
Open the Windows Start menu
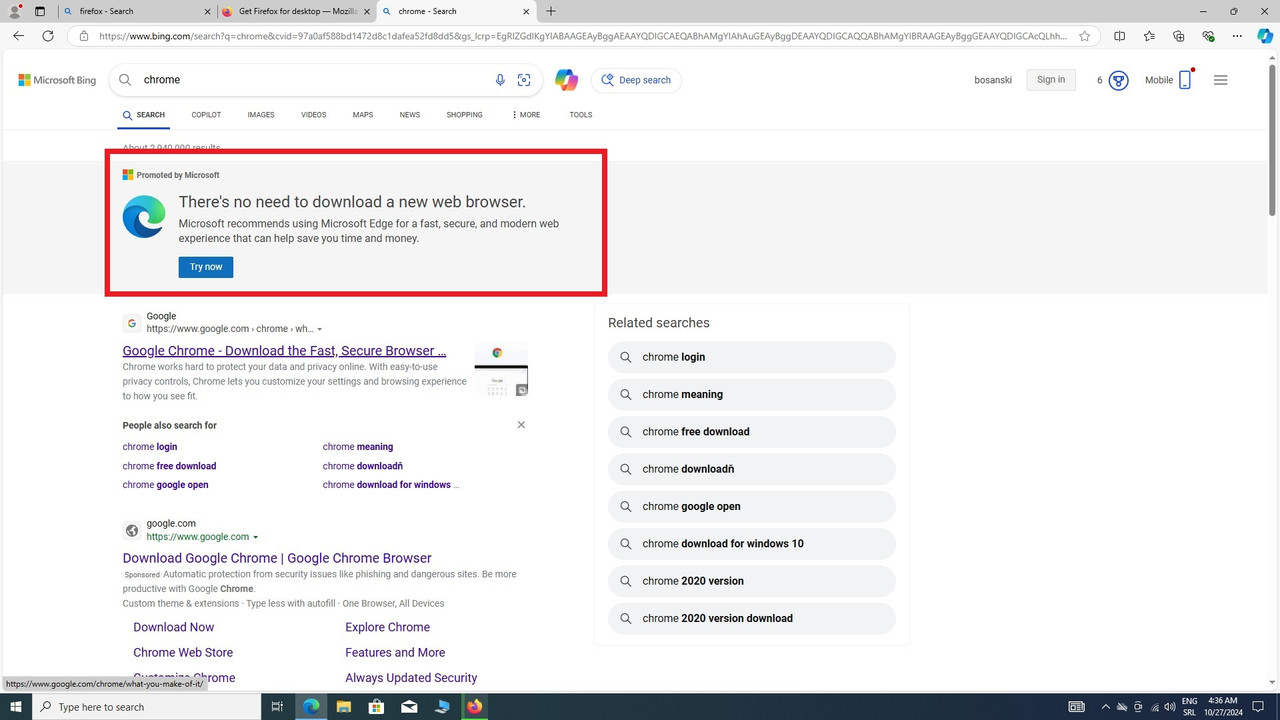(x=16, y=707)
